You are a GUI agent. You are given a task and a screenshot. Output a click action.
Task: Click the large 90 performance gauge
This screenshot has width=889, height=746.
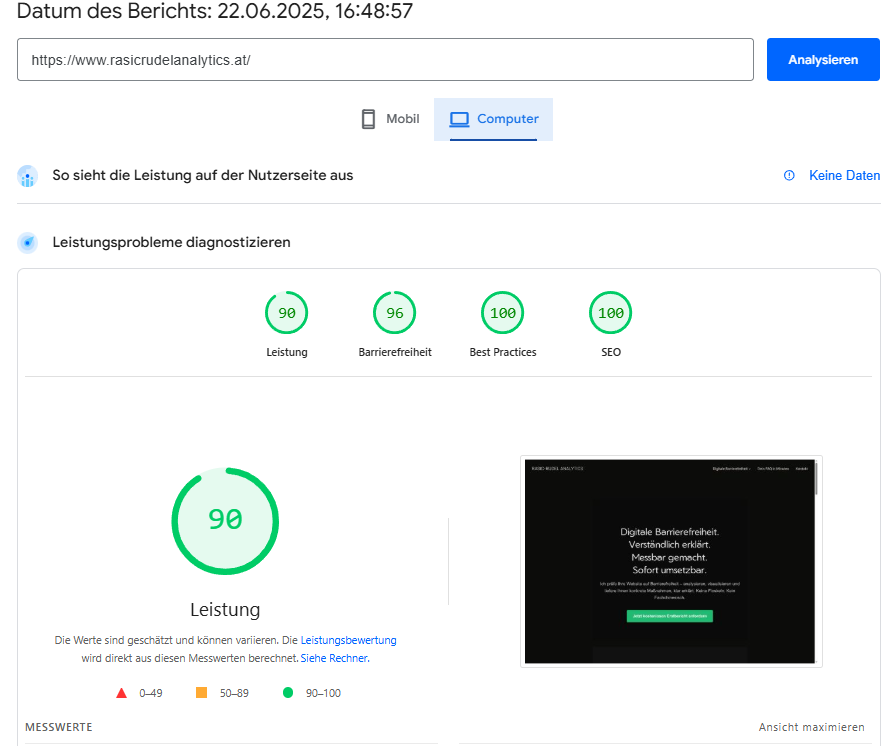tap(225, 521)
